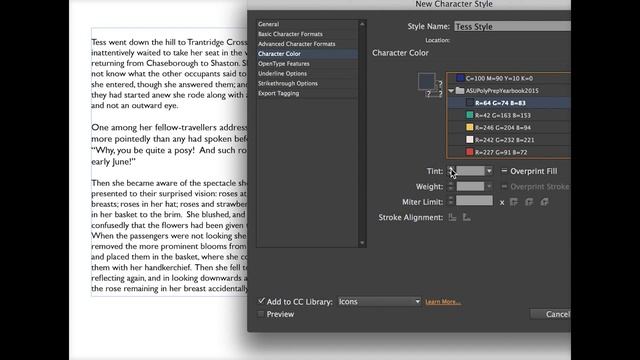
Task: Collapse the ASUPolyPrepYearbook2015 swatch group
Action: (451, 91)
